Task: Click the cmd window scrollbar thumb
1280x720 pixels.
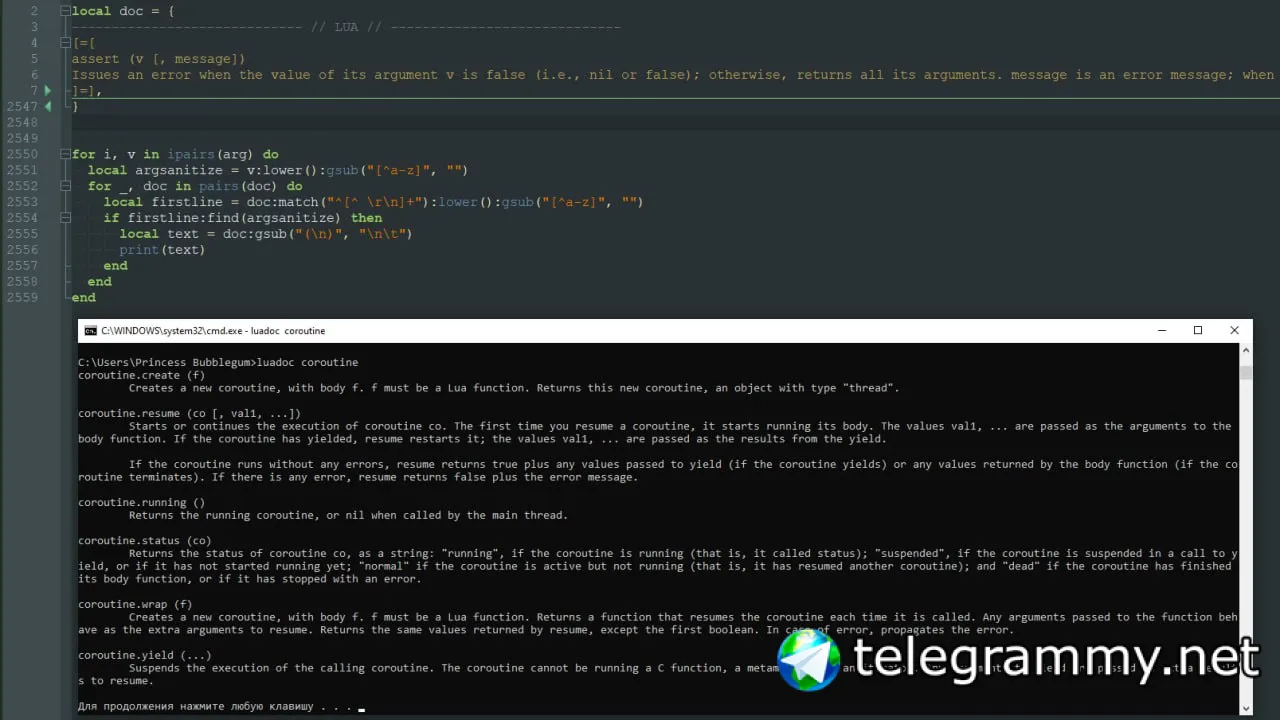Action: pyautogui.click(x=1245, y=373)
